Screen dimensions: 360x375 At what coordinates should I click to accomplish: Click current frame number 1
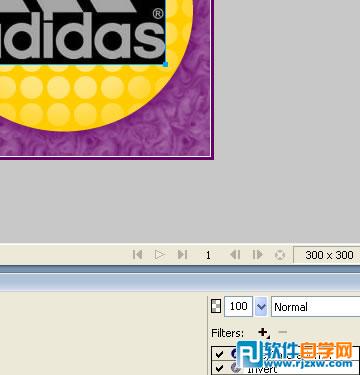(x=208, y=255)
